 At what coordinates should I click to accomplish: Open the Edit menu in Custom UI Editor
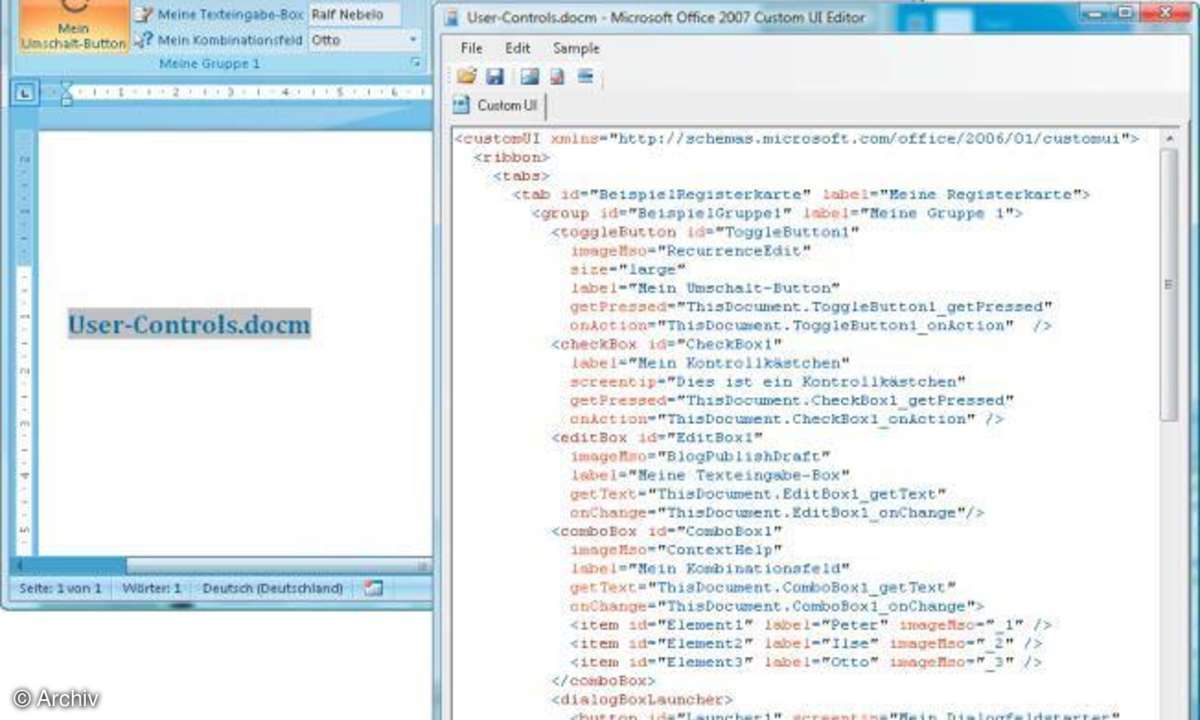(x=518, y=48)
